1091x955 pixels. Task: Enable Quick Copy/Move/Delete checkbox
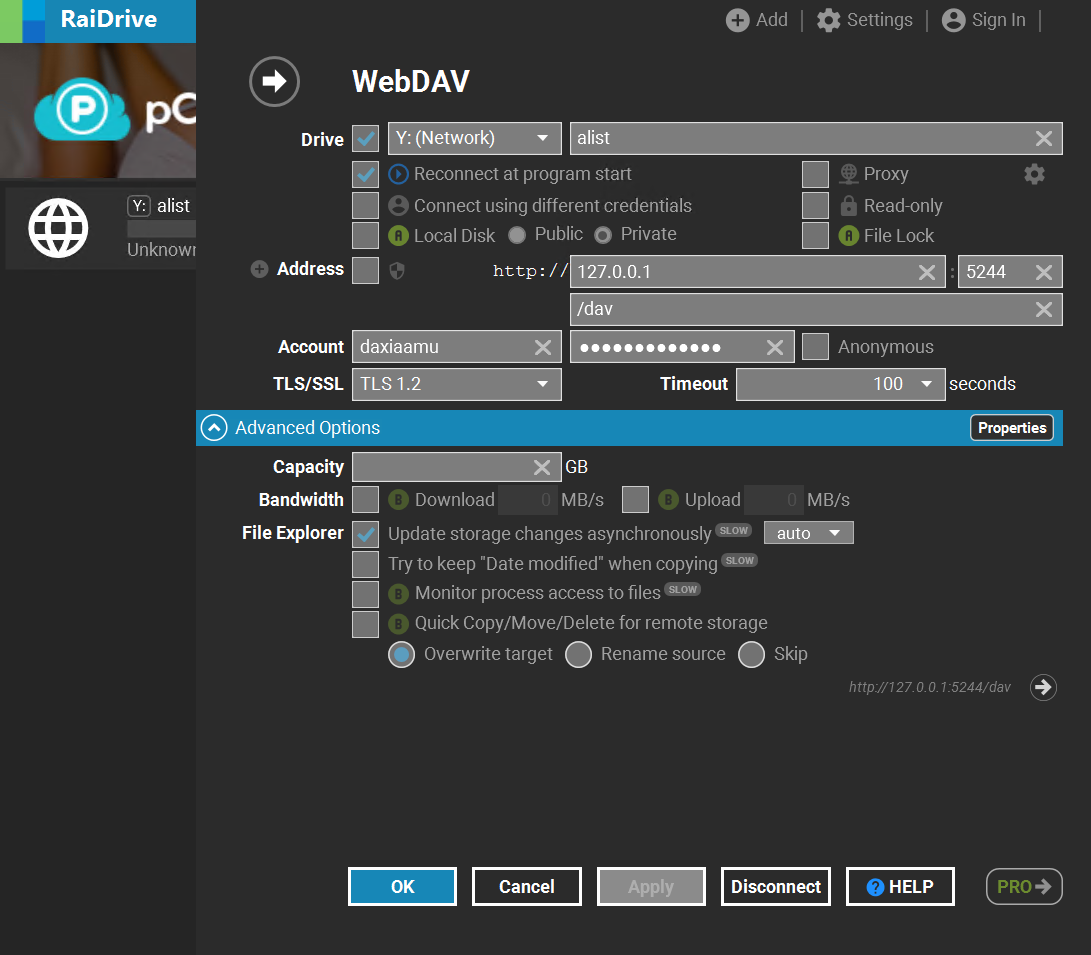(x=365, y=624)
